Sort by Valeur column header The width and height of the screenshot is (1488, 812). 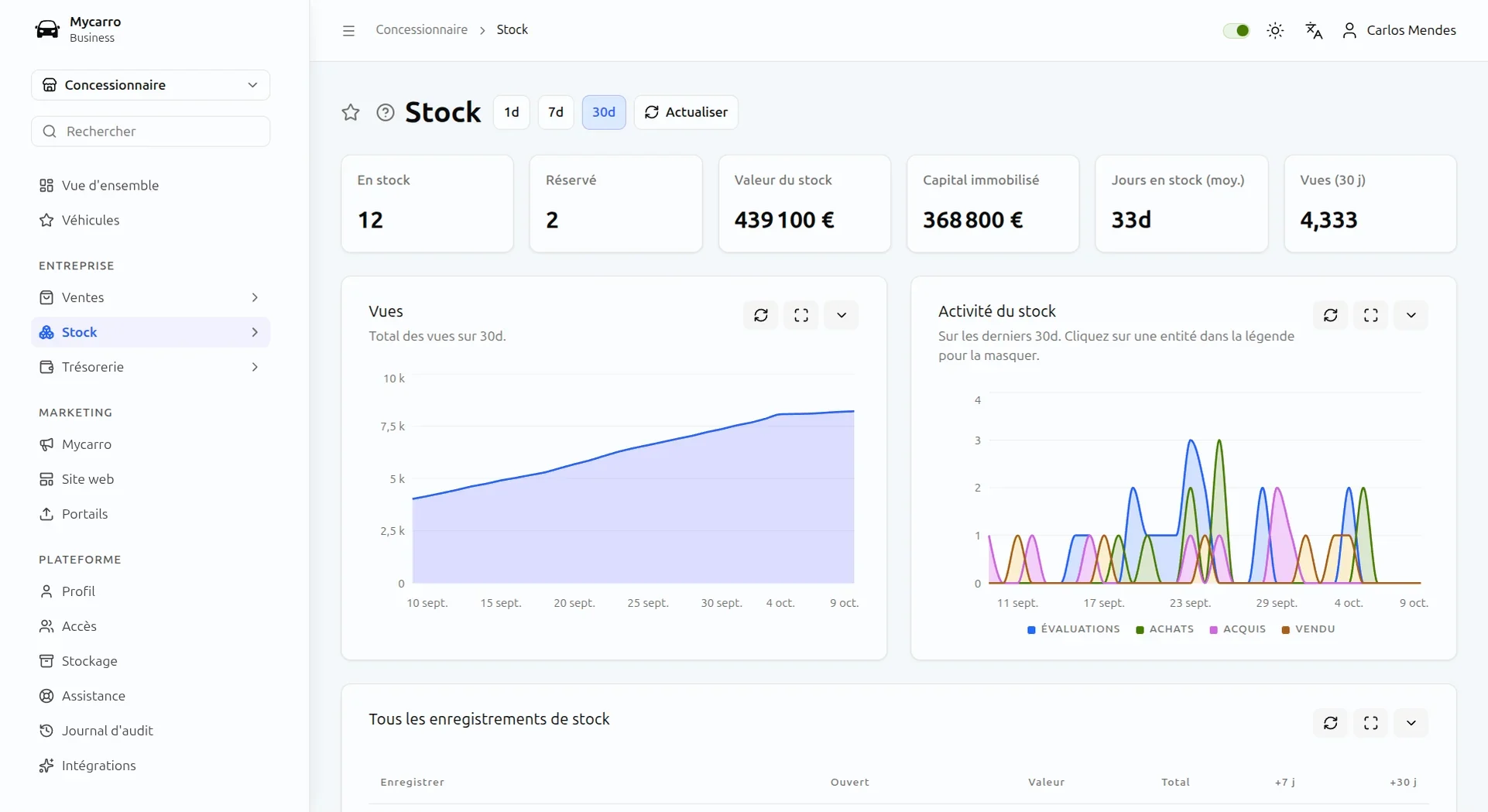1046,782
